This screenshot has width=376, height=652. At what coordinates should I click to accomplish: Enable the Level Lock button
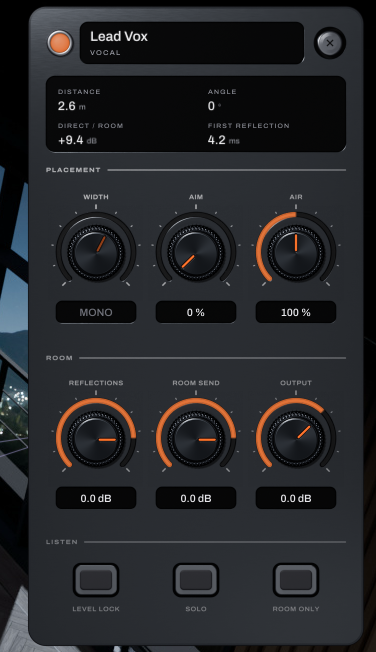tap(96, 580)
